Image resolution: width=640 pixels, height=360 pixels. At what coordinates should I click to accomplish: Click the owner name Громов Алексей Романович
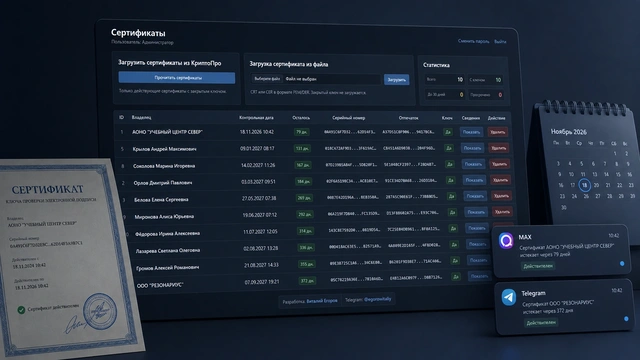coord(168,268)
